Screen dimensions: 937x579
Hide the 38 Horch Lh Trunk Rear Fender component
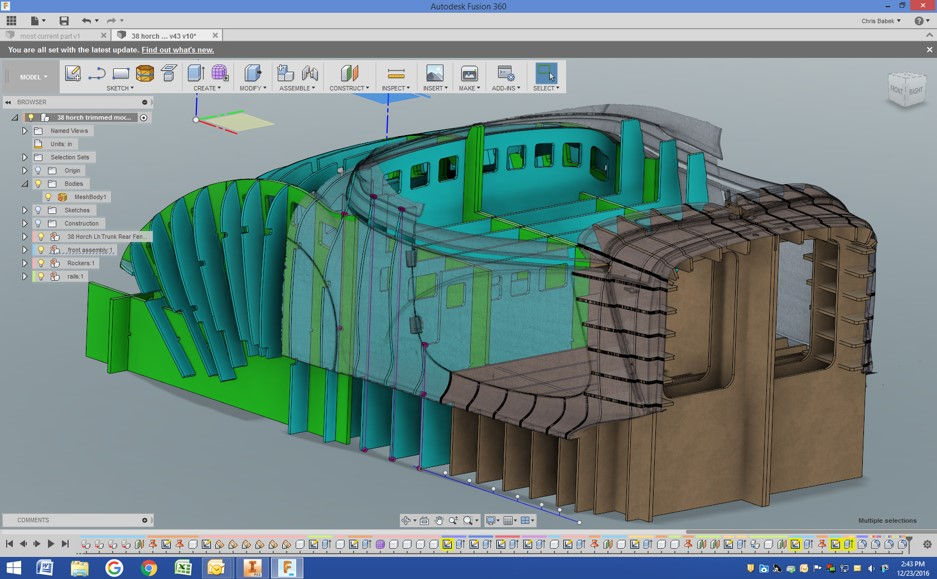point(41,237)
